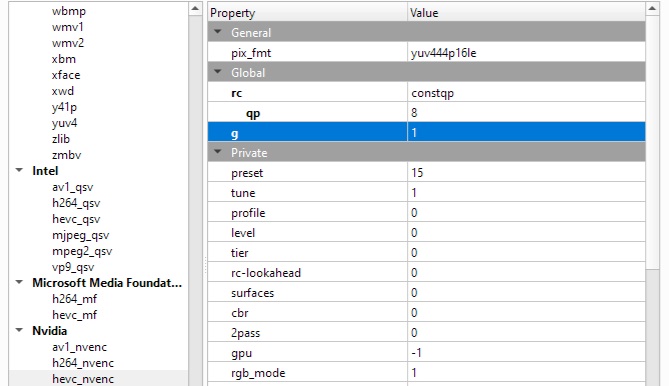The height and width of the screenshot is (386, 669).
Task: Select the hevc_mf encoder
Action: (x=74, y=315)
